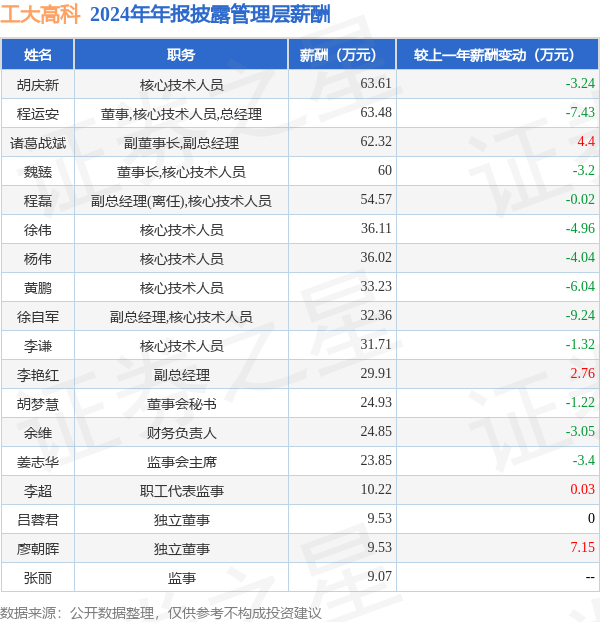Click red salary change value 7.15
This screenshot has width=600, height=622.
pos(582,547)
